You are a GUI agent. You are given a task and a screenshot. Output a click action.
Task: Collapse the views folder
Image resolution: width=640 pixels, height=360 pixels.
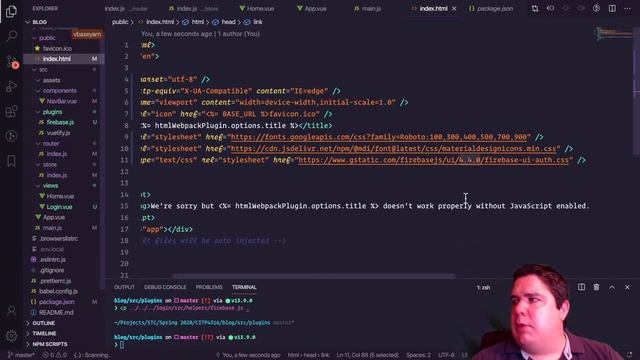tap(38, 186)
